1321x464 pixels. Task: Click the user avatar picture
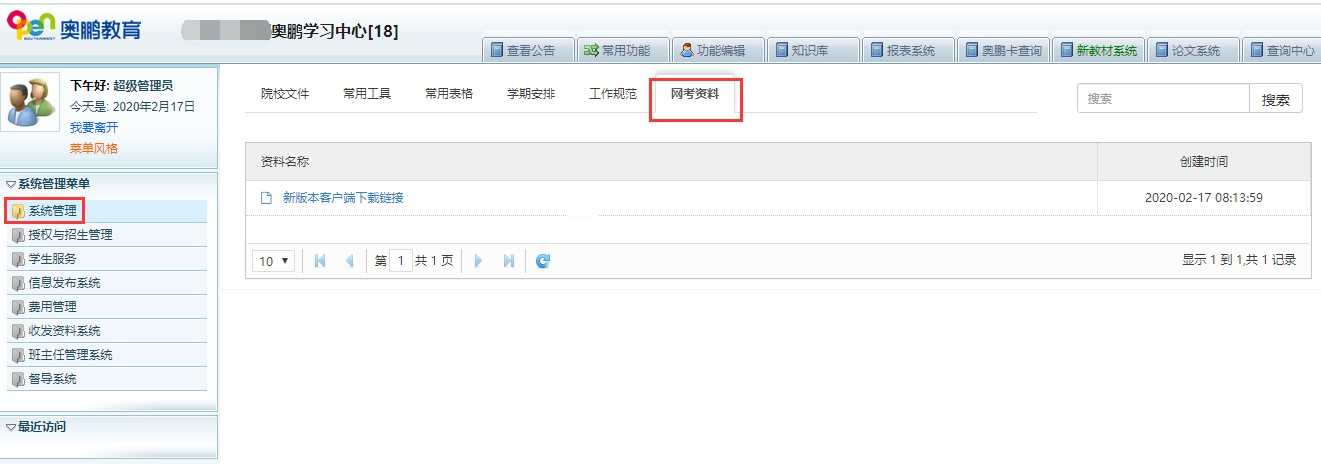[x=33, y=103]
